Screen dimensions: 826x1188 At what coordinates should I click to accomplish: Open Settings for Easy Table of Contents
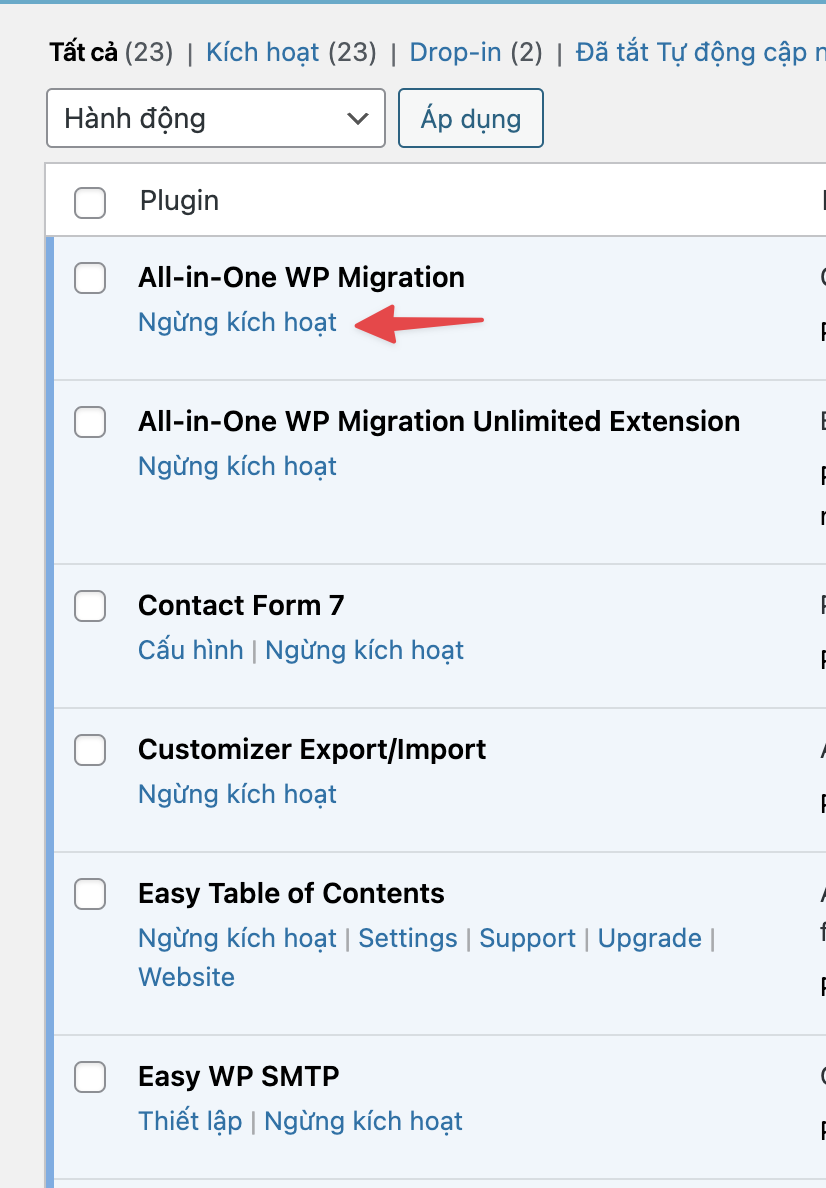pos(408,939)
